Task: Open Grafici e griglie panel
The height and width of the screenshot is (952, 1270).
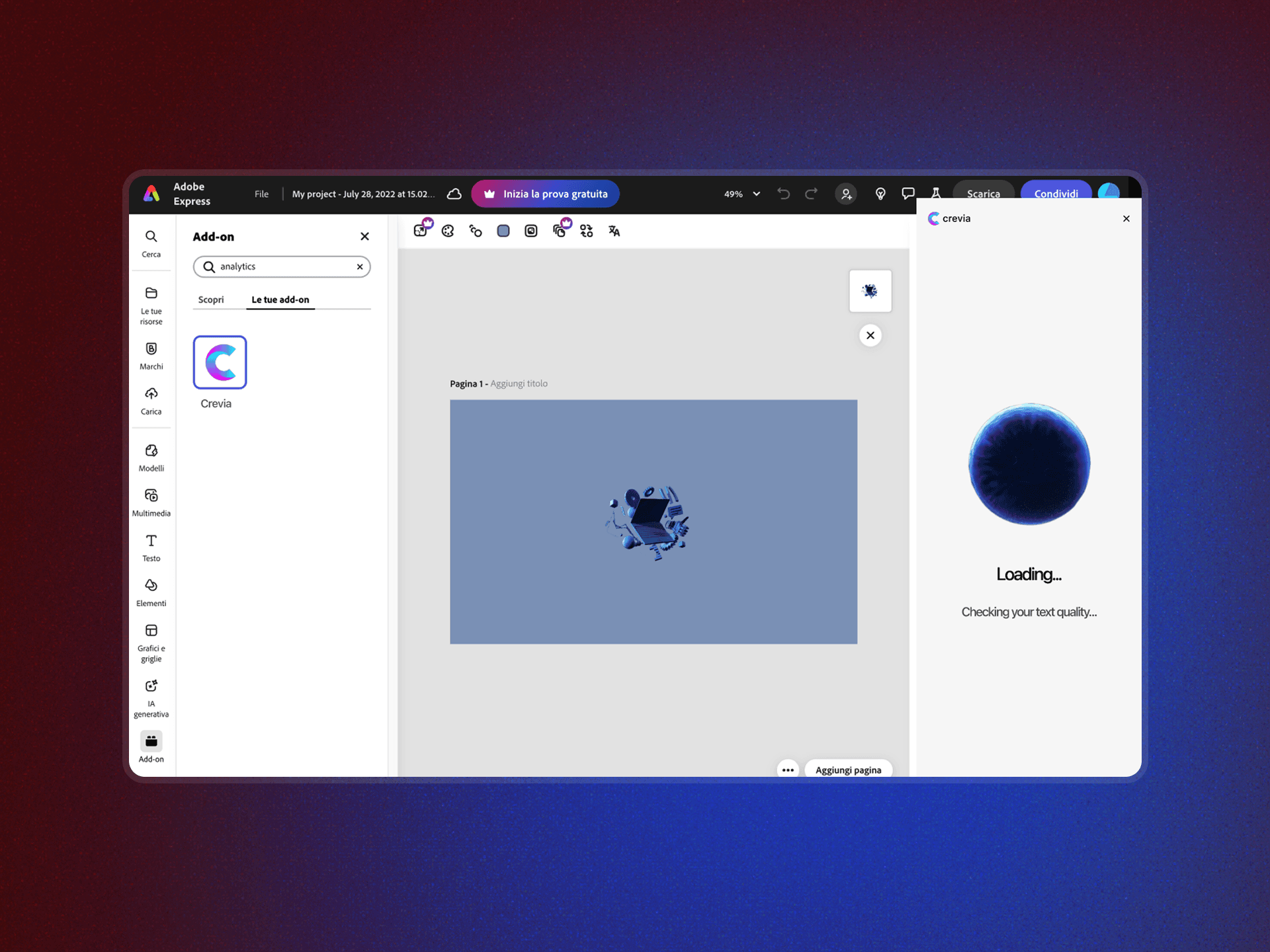Action: pos(151,631)
